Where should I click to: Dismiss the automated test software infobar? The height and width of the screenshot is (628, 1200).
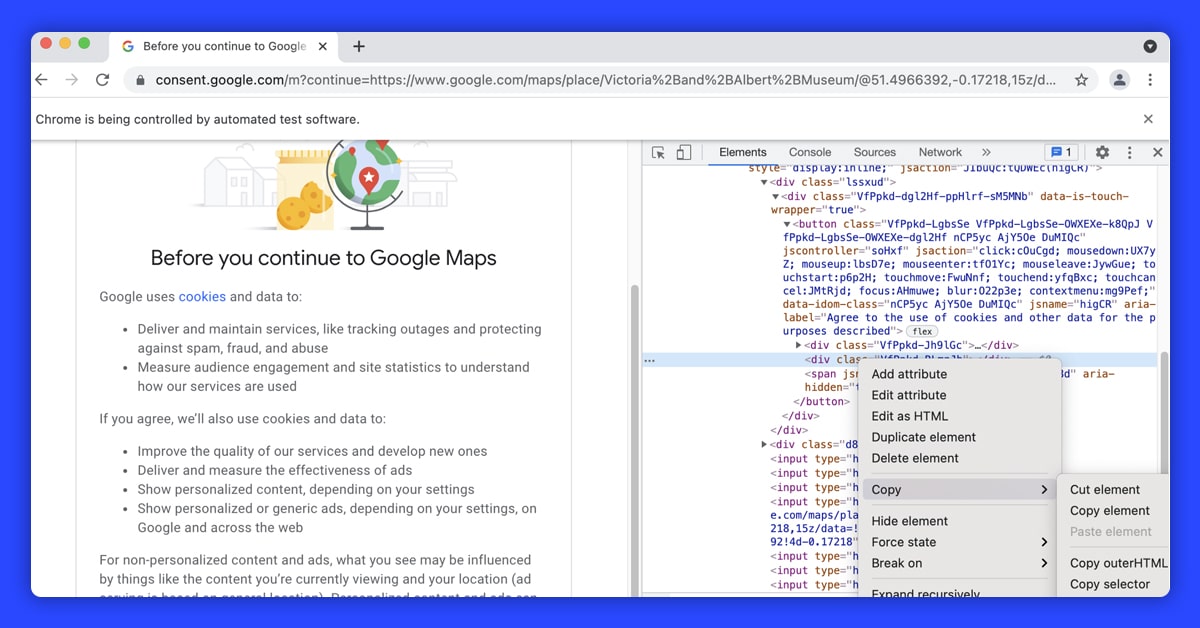pyautogui.click(x=1148, y=119)
